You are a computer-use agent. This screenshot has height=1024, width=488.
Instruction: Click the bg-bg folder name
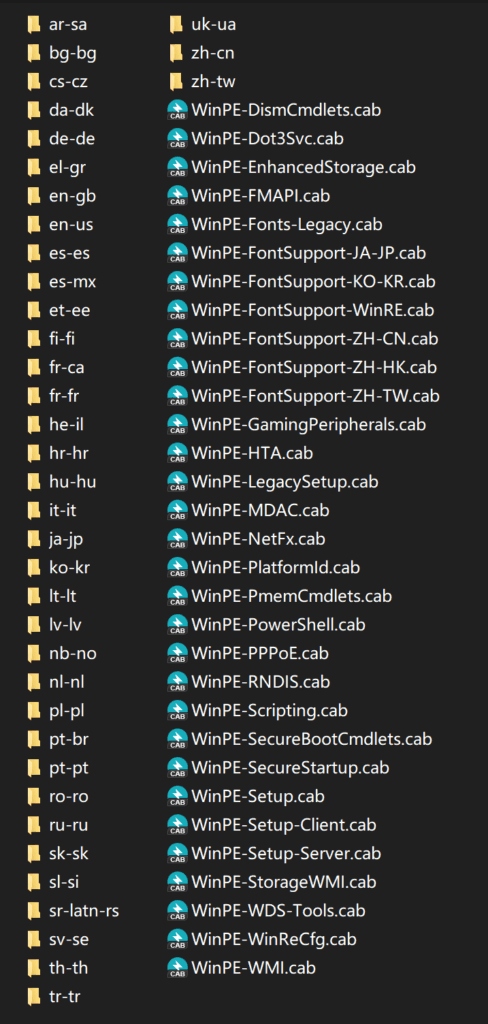click(73, 54)
